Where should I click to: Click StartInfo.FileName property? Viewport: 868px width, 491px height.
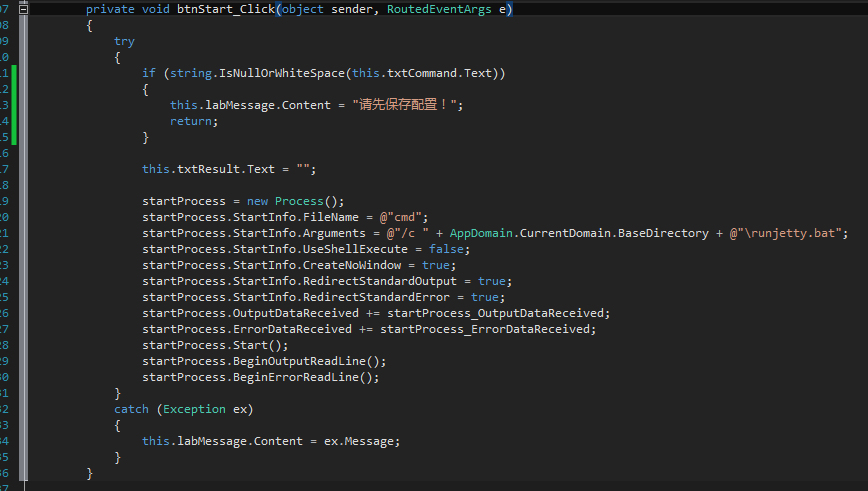point(296,218)
